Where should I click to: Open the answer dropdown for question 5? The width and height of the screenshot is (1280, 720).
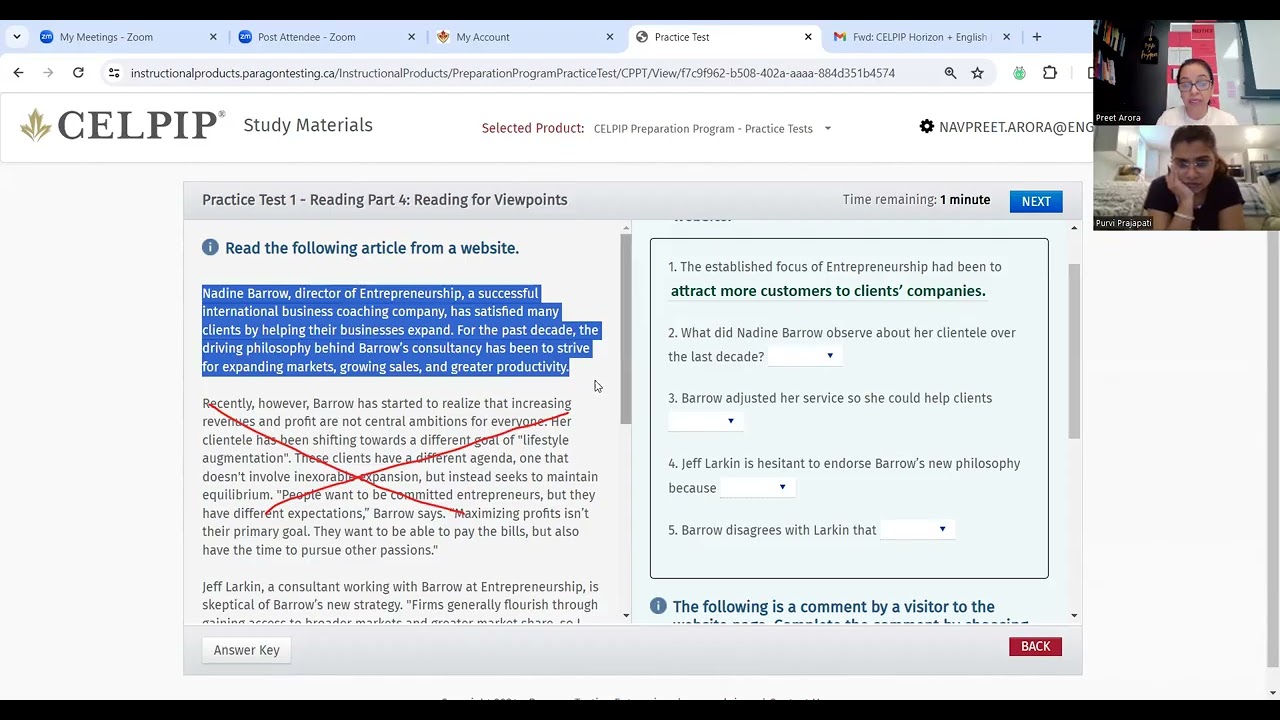click(916, 530)
